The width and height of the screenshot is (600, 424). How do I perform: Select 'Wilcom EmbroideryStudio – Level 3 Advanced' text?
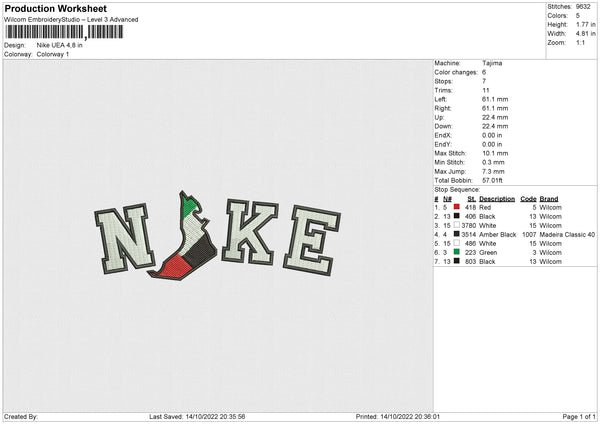pyautogui.click(x=71, y=20)
